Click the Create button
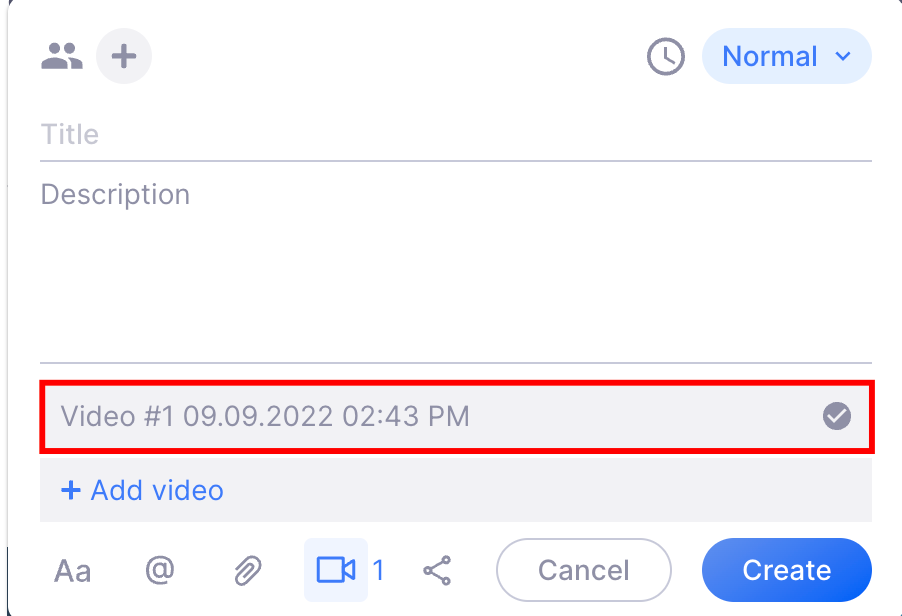 [x=786, y=570]
